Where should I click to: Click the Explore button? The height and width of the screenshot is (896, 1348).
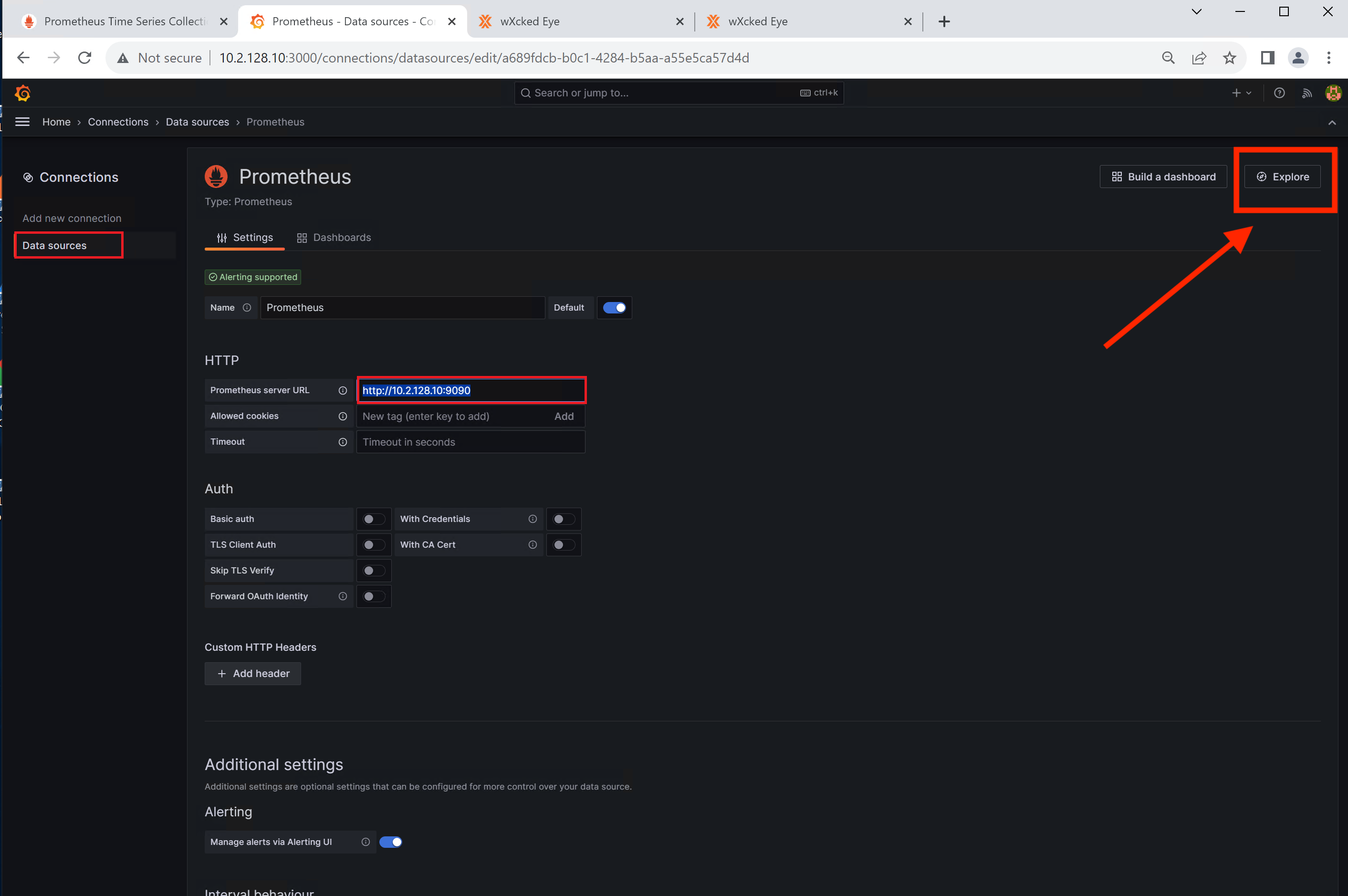pos(1282,177)
